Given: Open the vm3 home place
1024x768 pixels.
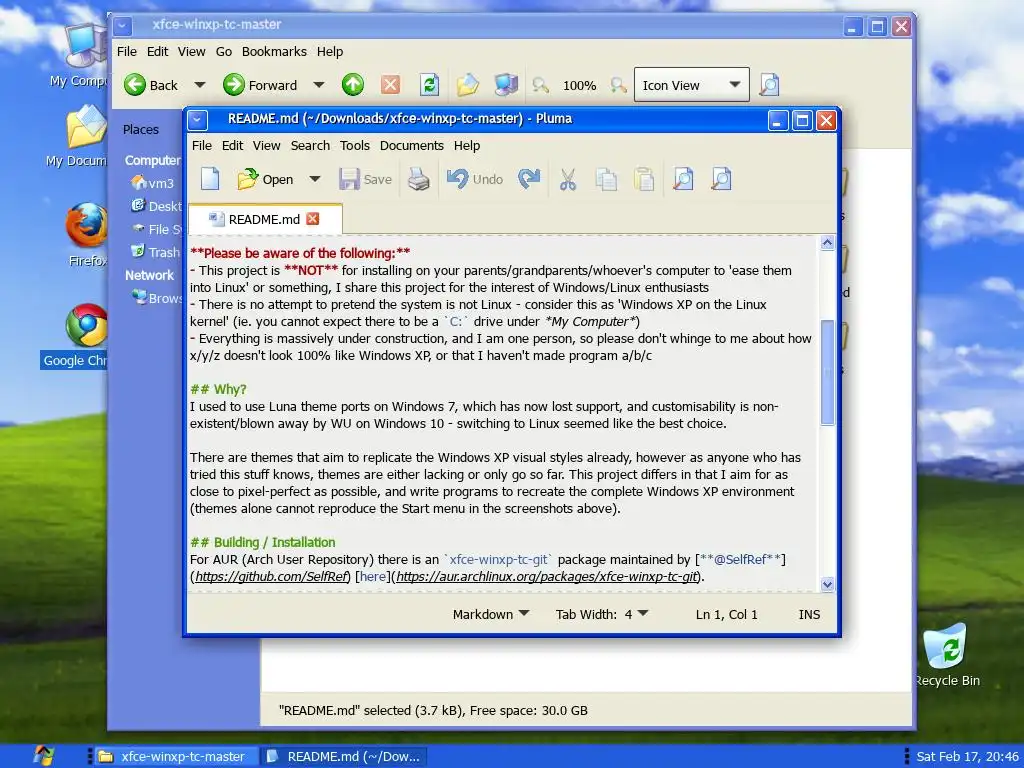Looking at the screenshot, I should (152, 183).
